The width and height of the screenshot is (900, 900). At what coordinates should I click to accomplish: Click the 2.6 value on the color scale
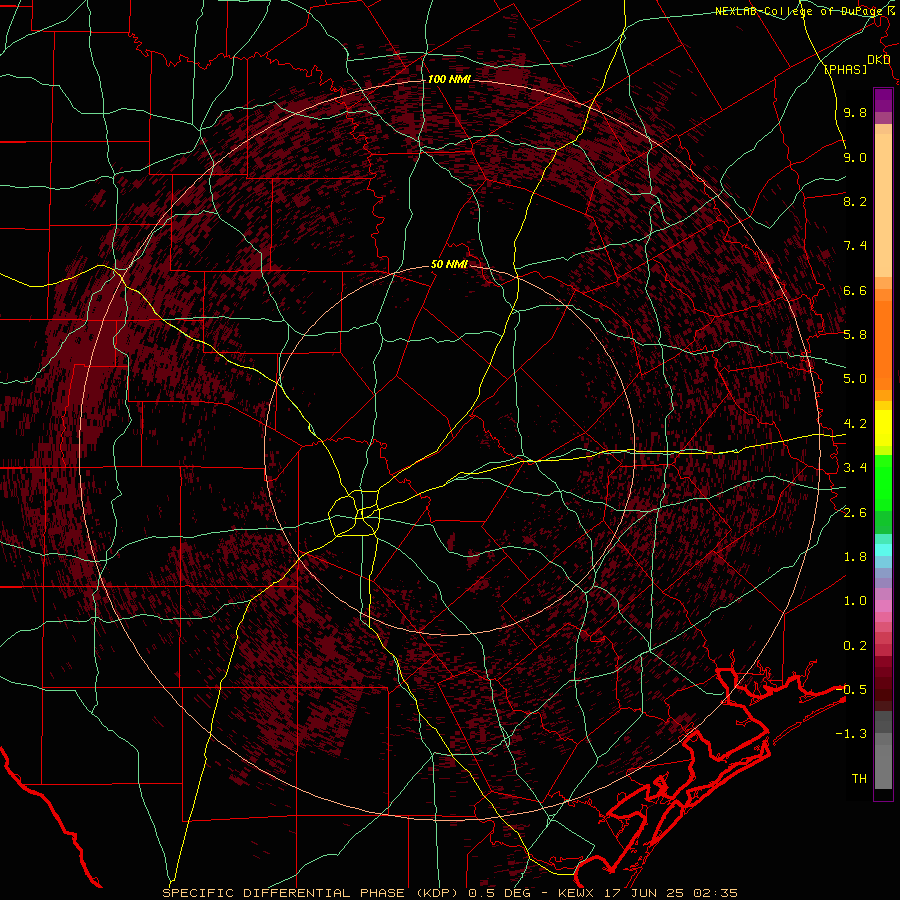pyautogui.click(x=855, y=513)
